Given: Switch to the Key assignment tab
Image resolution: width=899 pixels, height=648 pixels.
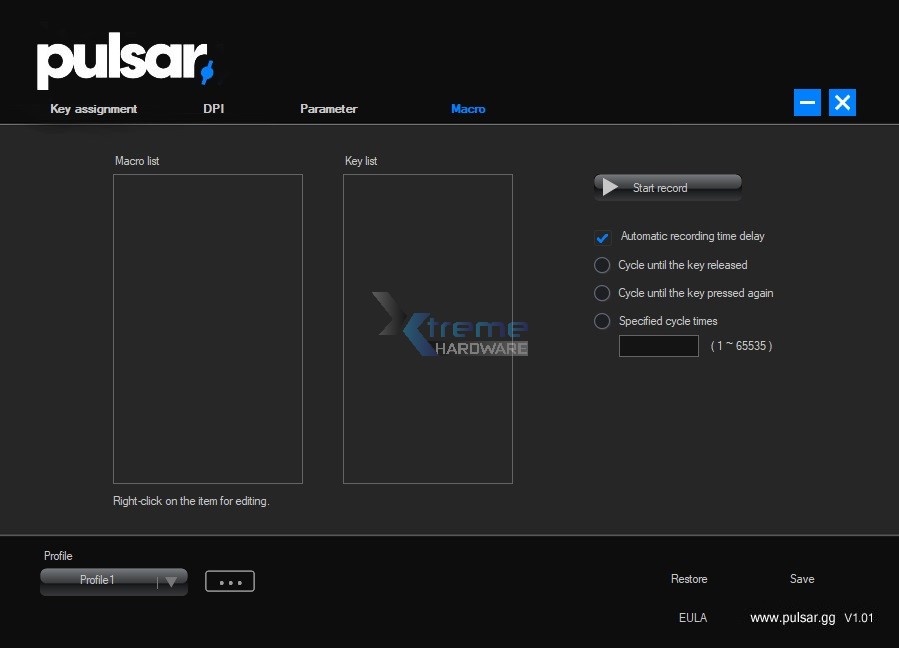Looking at the screenshot, I should click(93, 109).
